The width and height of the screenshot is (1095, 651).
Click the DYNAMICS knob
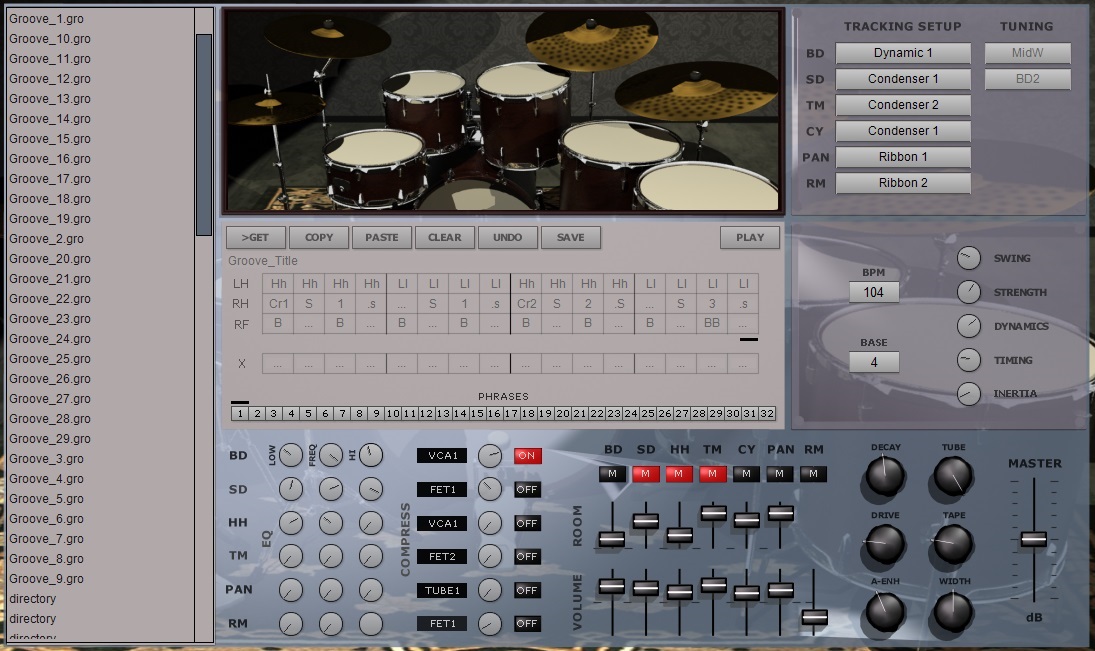point(968,326)
